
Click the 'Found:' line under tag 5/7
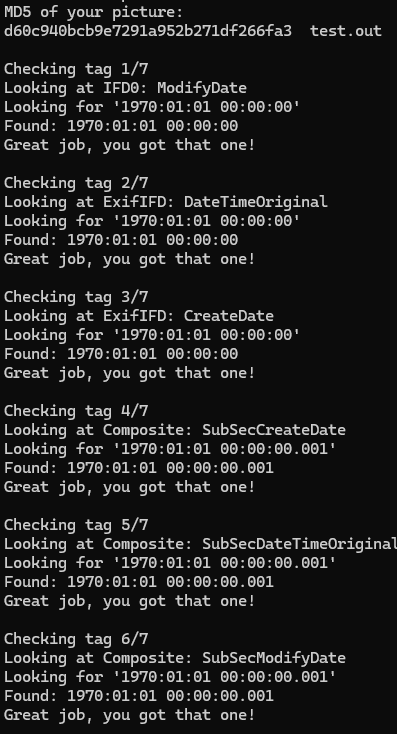pos(139,582)
